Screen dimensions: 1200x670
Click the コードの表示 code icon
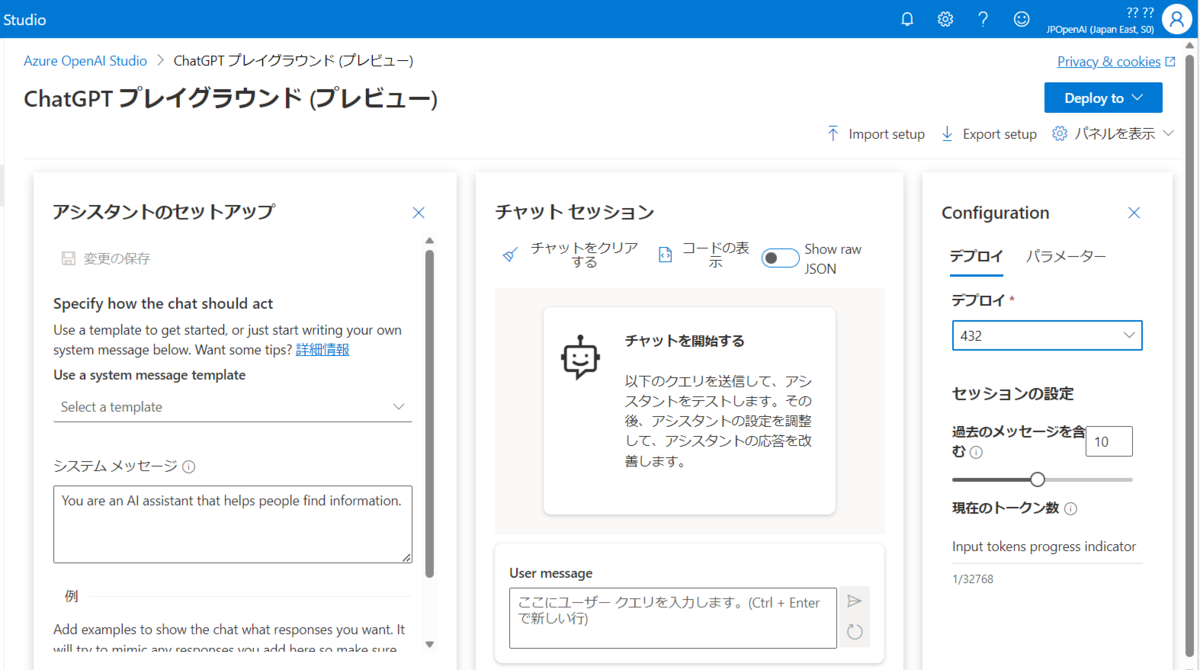[x=665, y=255]
